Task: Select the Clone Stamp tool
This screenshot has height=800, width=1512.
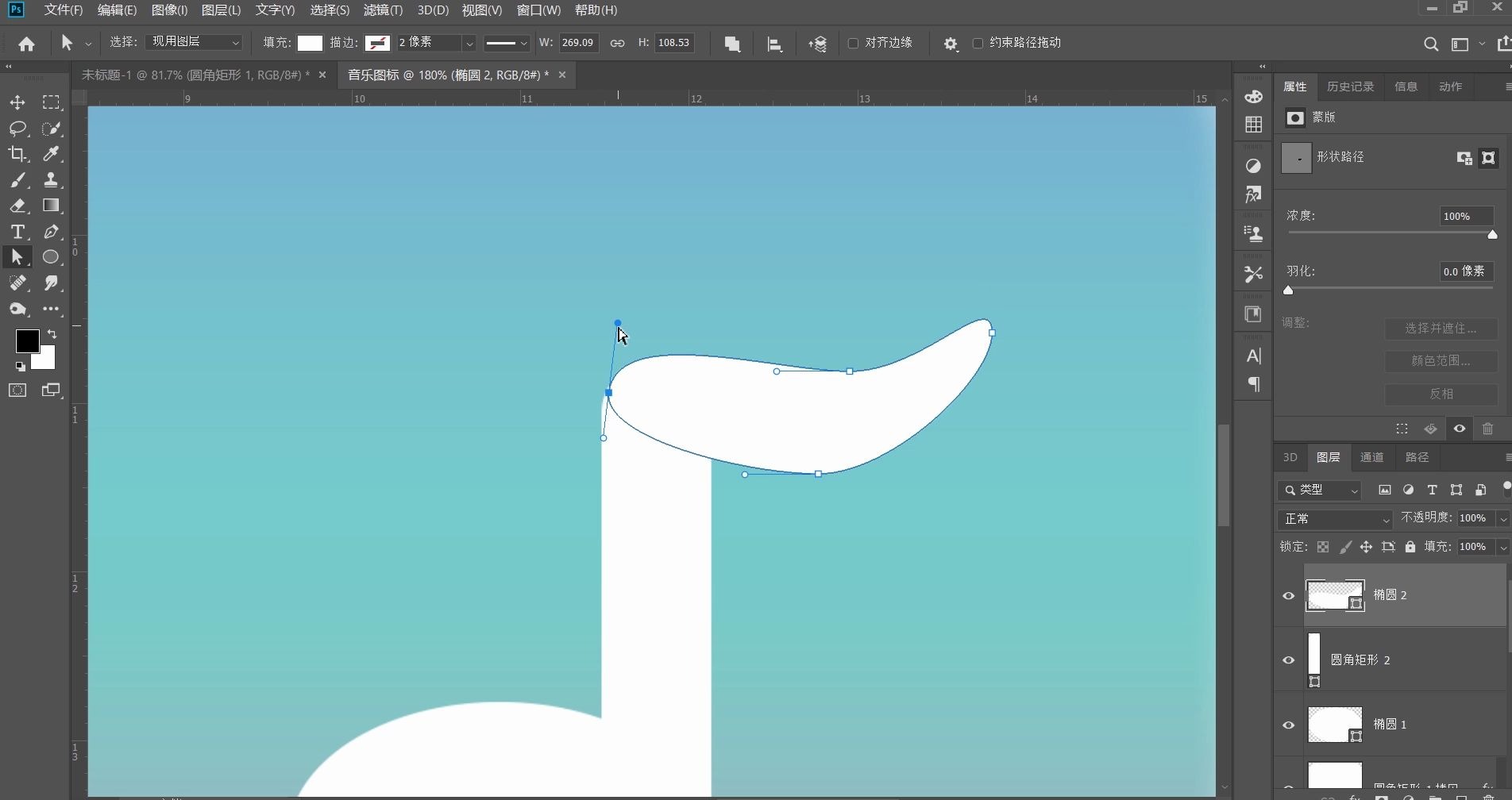Action: pyautogui.click(x=52, y=180)
